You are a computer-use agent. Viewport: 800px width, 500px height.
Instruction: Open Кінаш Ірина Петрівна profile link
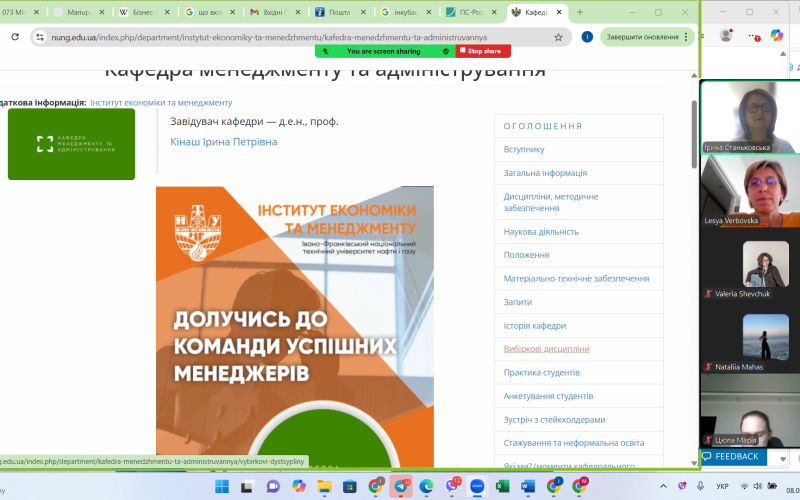(x=224, y=142)
